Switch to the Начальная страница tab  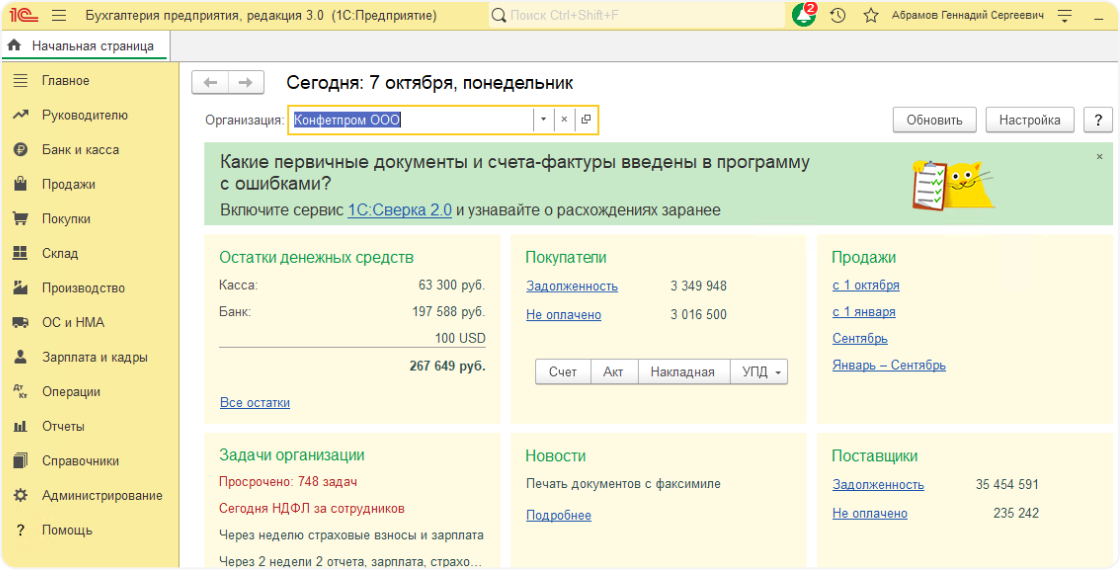click(x=84, y=46)
